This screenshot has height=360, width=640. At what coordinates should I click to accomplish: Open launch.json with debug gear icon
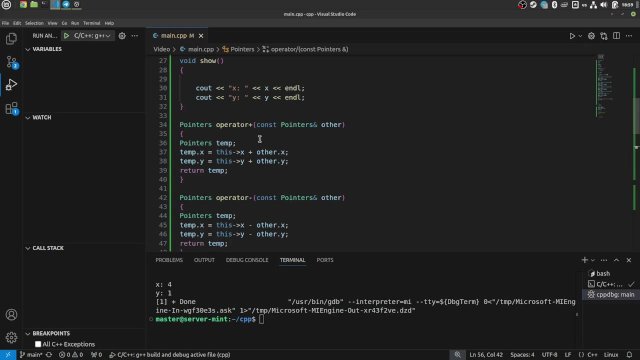(122, 36)
